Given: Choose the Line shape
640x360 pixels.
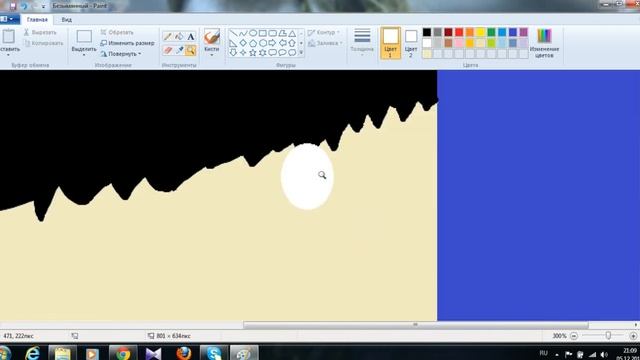Looking at the screenshot, I should (233, 33).
